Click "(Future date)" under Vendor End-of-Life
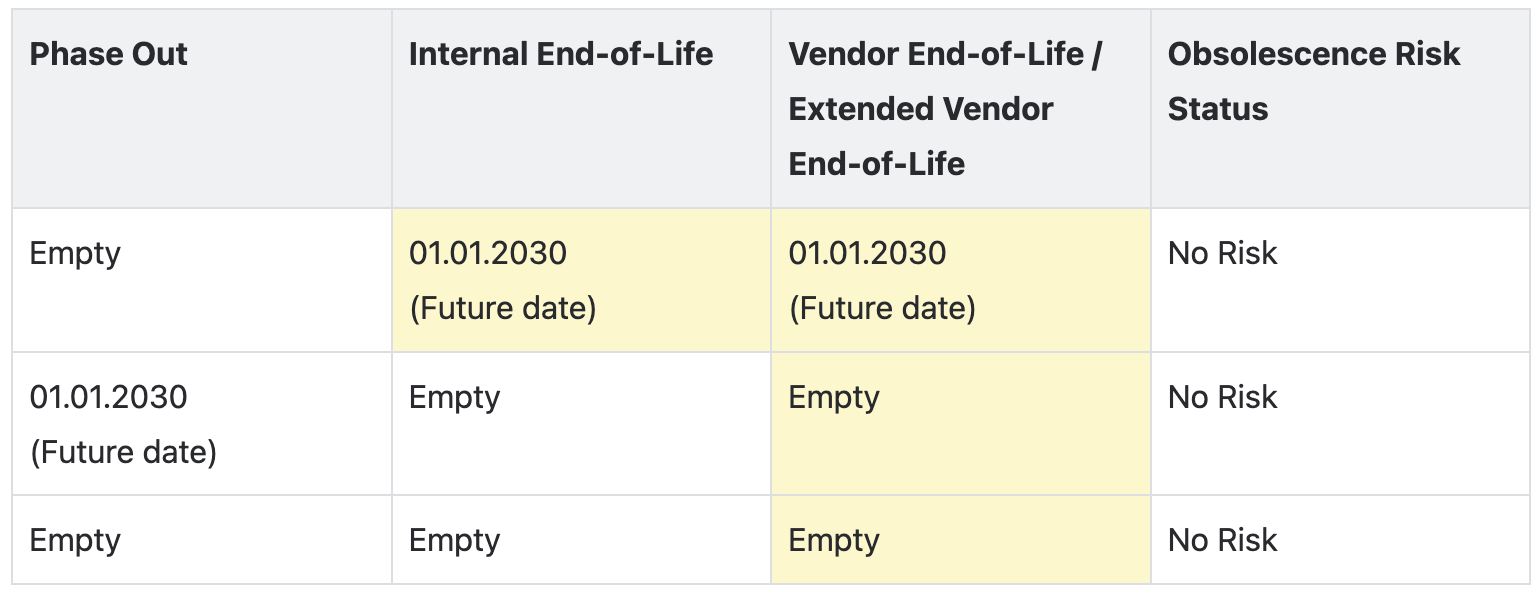 (x=882, y=308)
